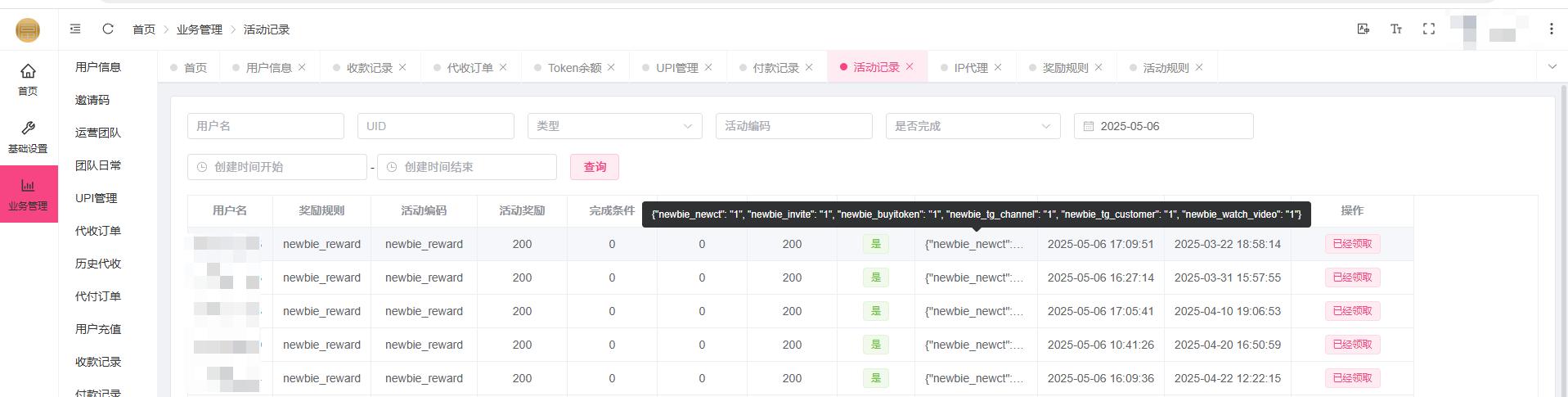Click the 首页 home icon in sidebar
This screenshot has width=1568, height=397.
pos(28,79)
